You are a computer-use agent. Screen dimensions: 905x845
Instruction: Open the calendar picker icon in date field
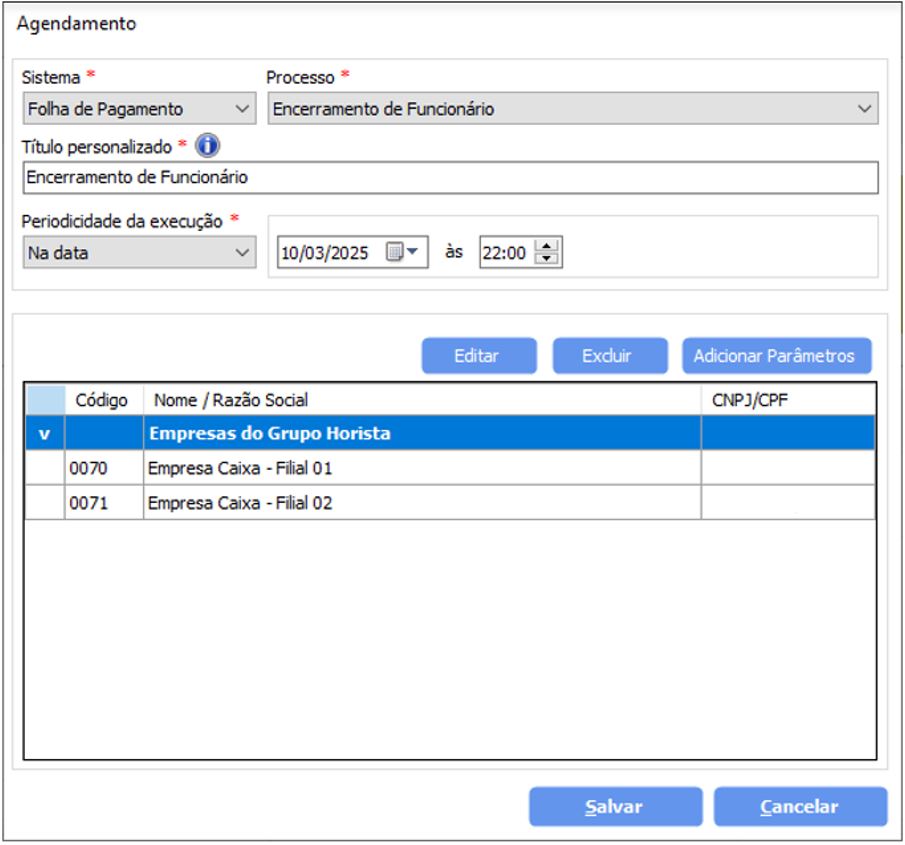point(401,252)
